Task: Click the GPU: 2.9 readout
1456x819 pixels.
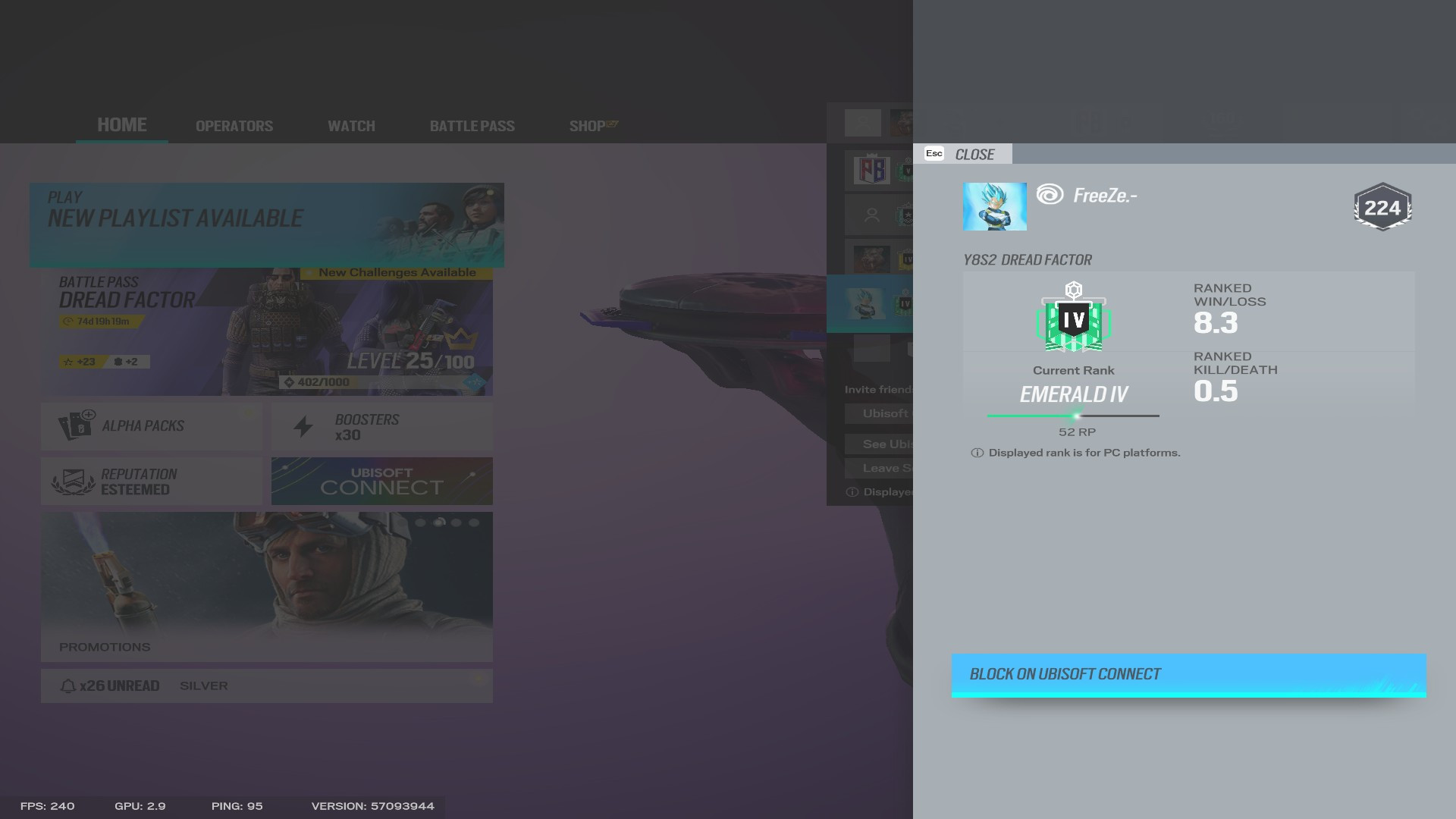Action: point(140,806)
